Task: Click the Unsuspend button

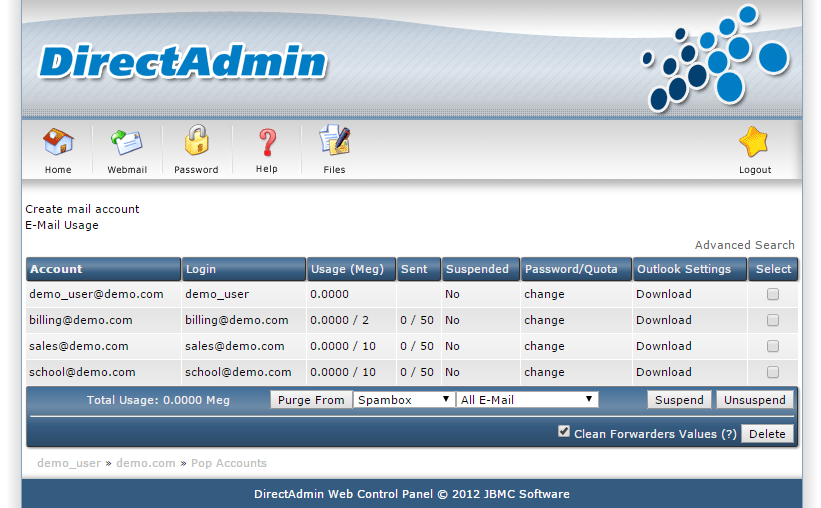Action: pos(755,400)
